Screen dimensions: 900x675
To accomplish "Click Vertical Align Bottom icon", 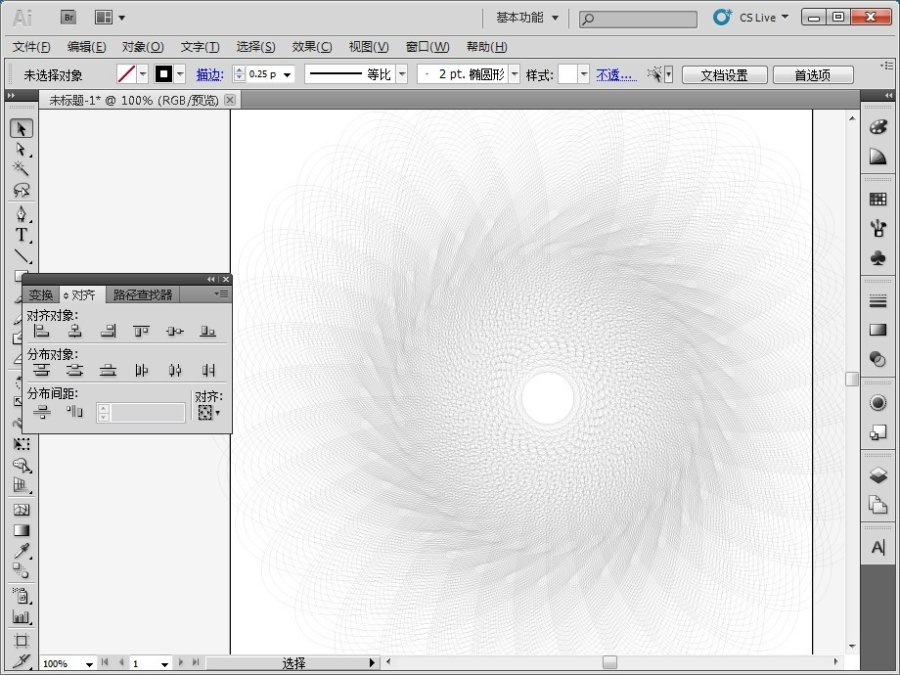I will tap(208, 331).
